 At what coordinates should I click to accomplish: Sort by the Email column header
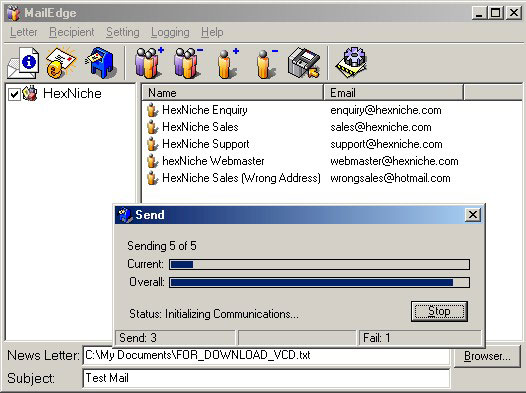pos(393,93)
